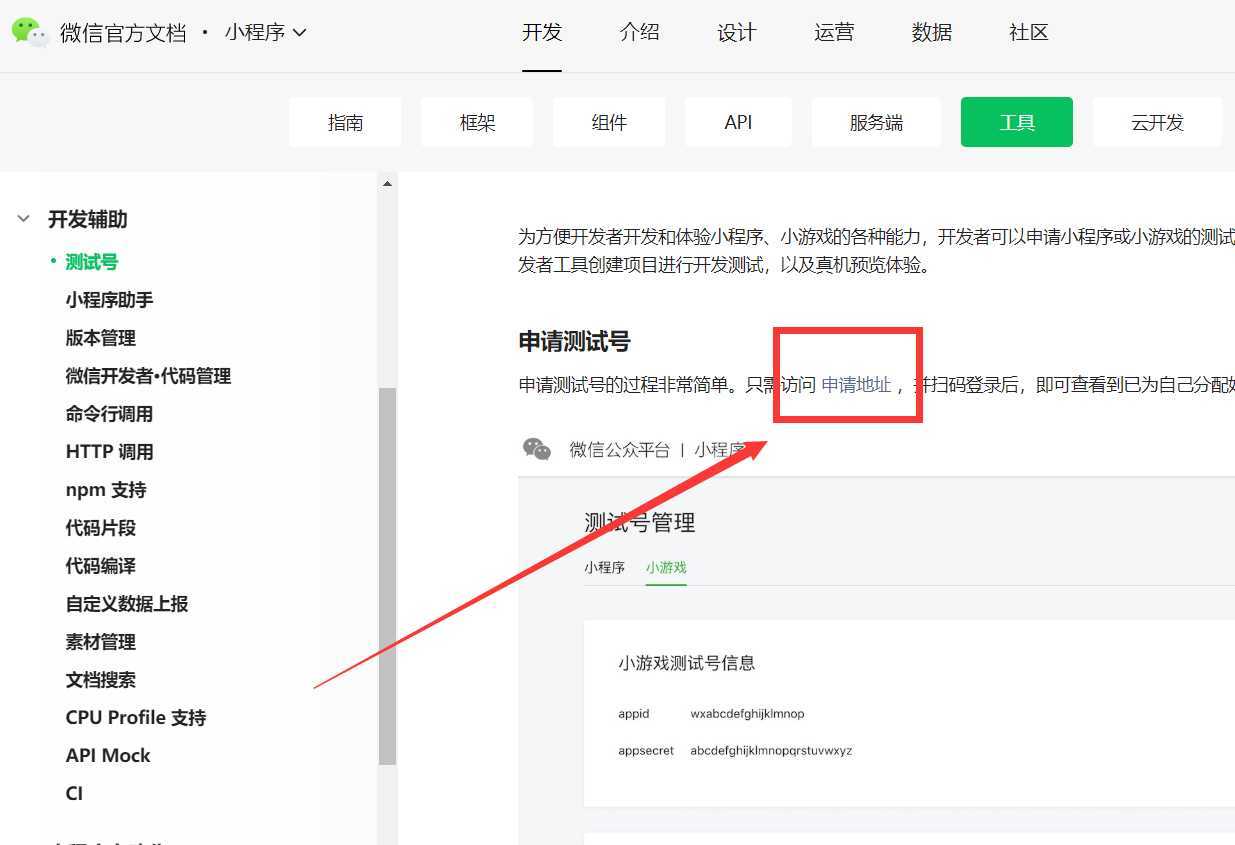Select the API category button

pos(738,122)
